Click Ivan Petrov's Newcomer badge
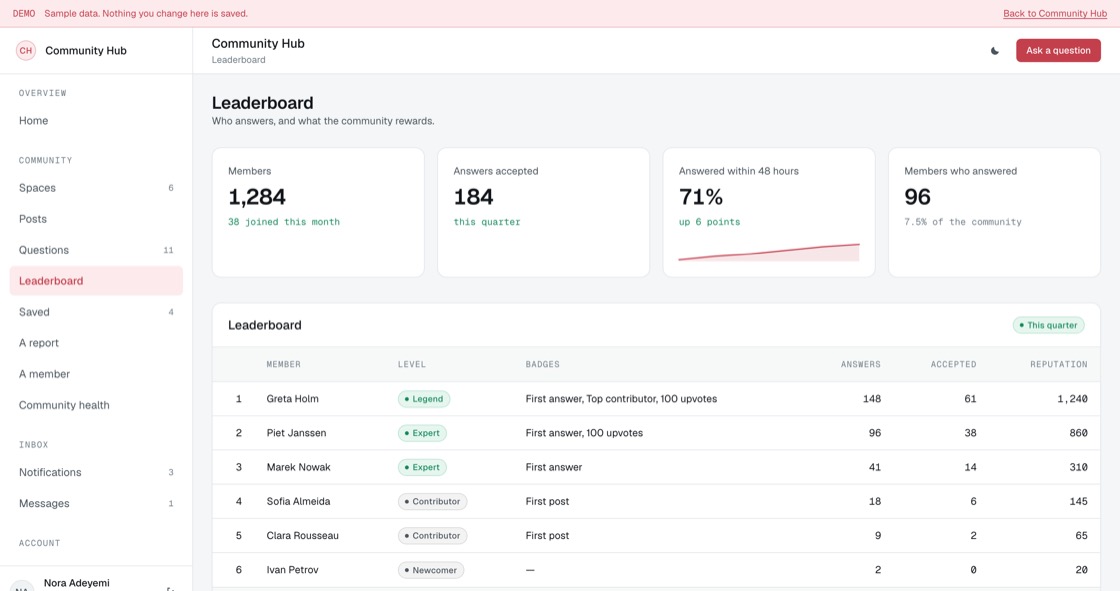Image resolution: width=1120 pixels, height=591 pixels. pyautogui.click(x=431, y=570)
